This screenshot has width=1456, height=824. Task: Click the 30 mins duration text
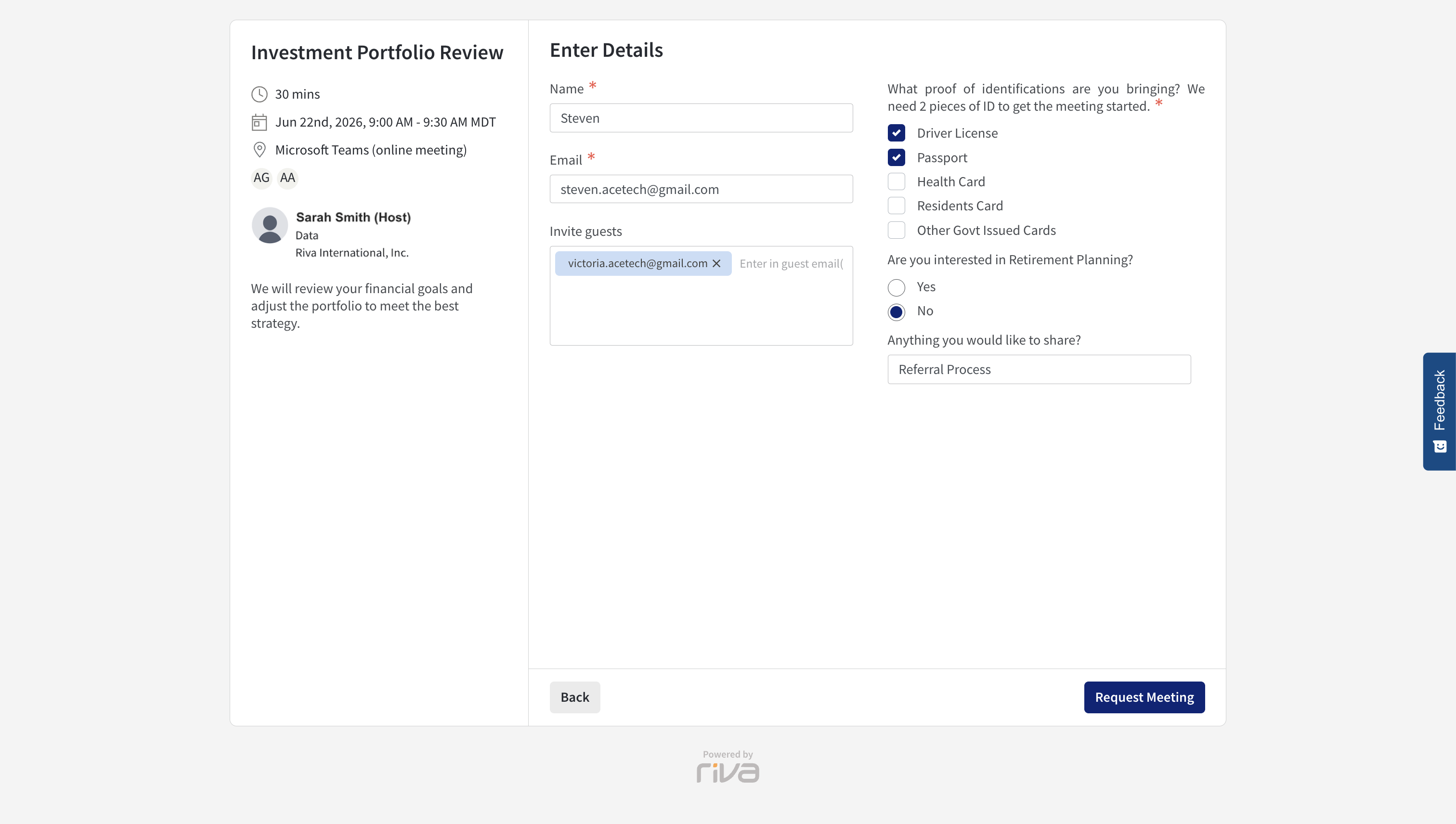pos(297,94)
